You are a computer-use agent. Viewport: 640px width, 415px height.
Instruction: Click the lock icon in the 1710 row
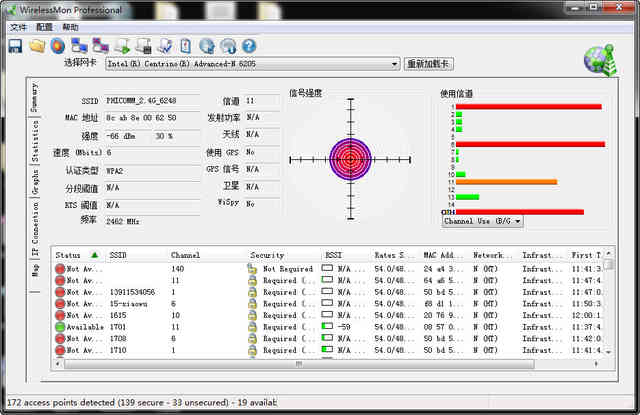coord(253,350)
